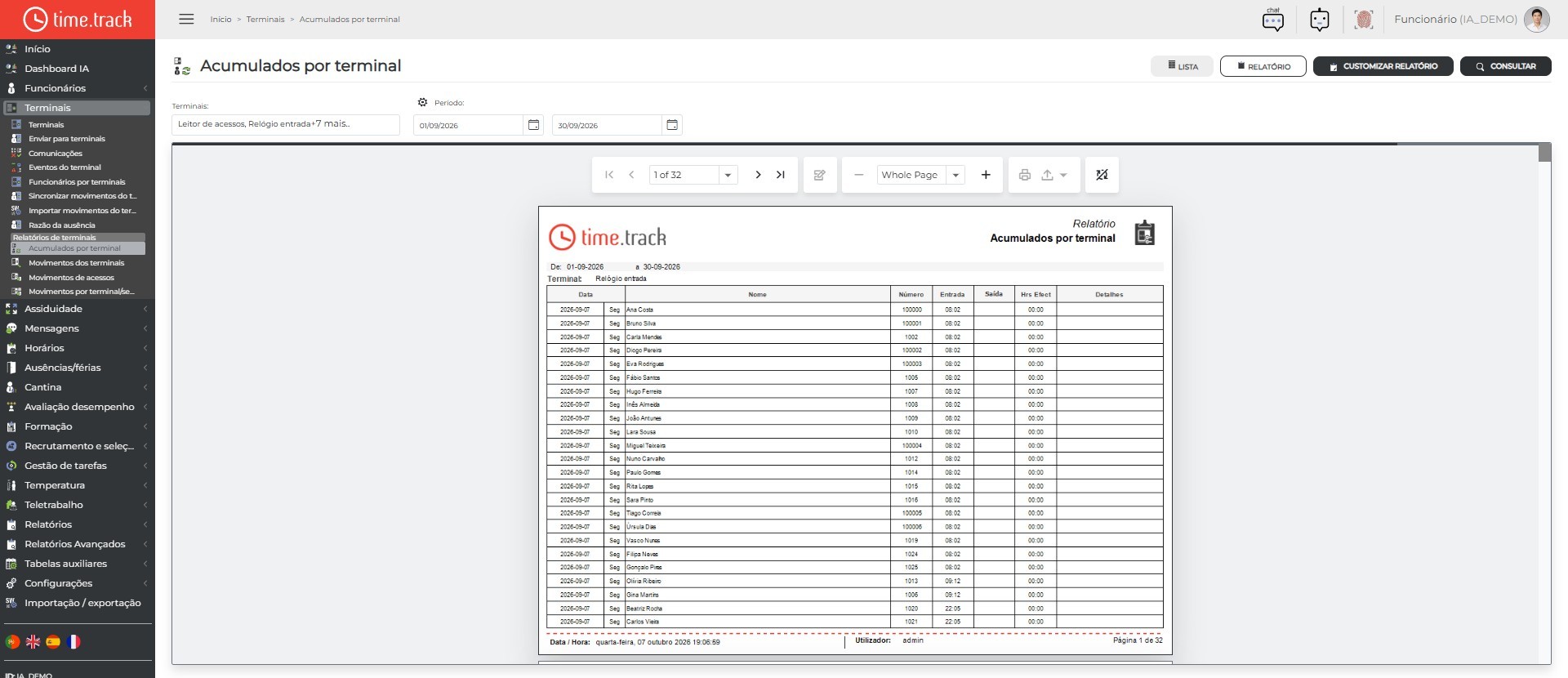This screenshot has height=678, width=1568.
Task: Open the AI robot assistant icon
Action: pyautogui.click(x=1320, y=19)
